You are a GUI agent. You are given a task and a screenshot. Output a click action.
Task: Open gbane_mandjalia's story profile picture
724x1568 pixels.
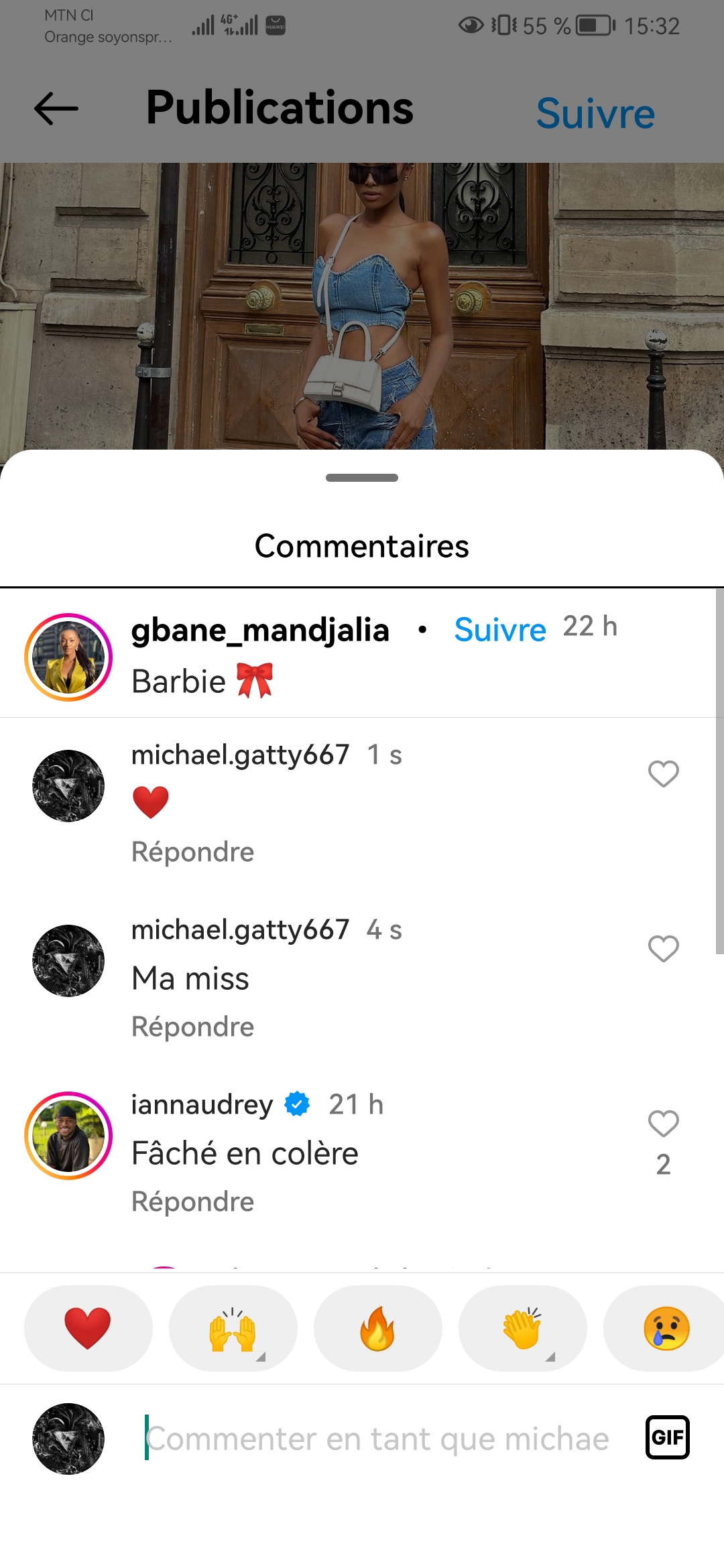click(68, 657)
